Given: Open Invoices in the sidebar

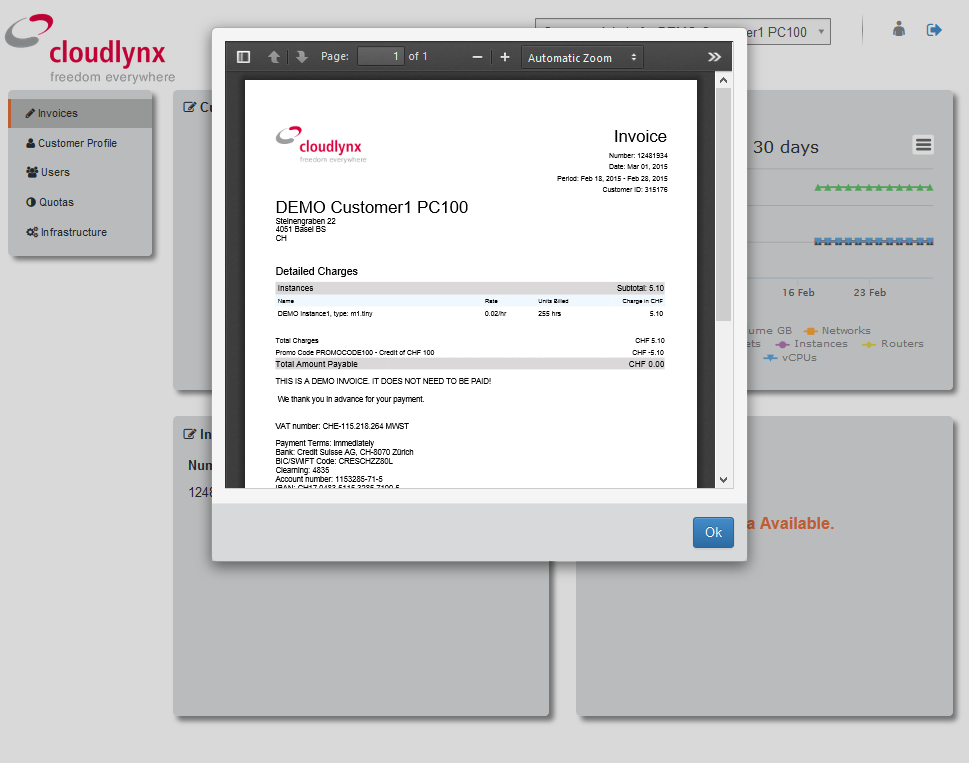Looking at the screenshot, I should pyautogui.click(x=81, y=113).
